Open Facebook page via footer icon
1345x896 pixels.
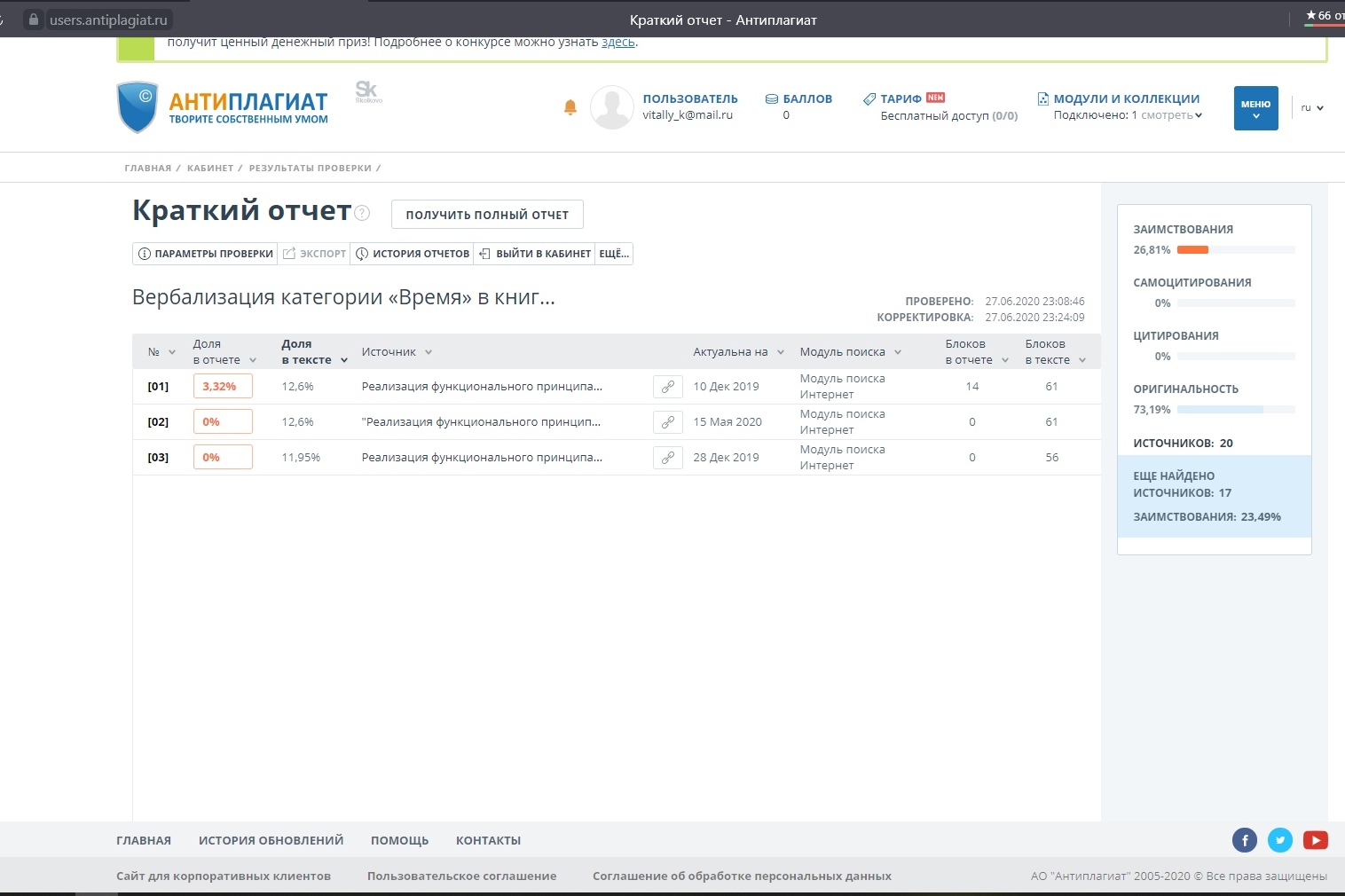1244,840
